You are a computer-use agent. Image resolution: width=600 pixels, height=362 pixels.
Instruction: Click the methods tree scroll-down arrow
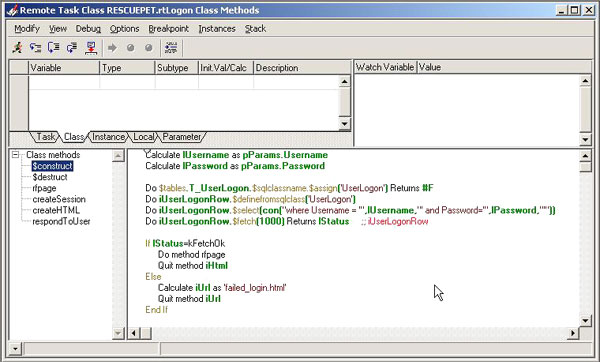click(x=118, y=333)
